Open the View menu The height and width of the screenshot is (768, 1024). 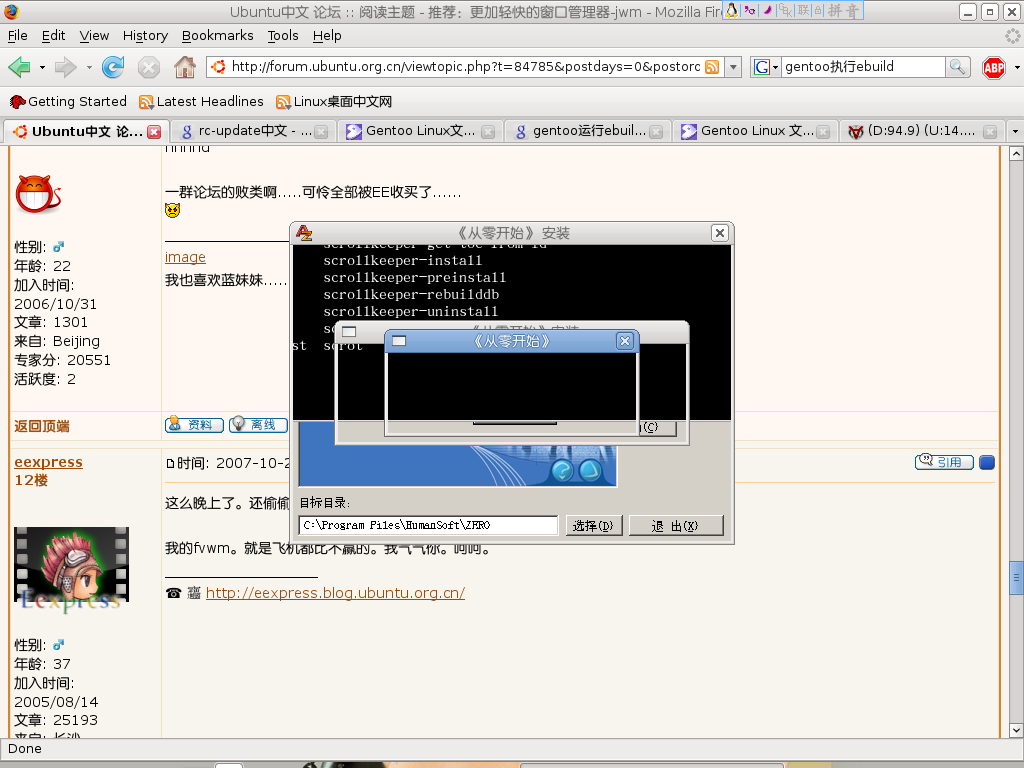pyautogui.click(x=94, y=35)
